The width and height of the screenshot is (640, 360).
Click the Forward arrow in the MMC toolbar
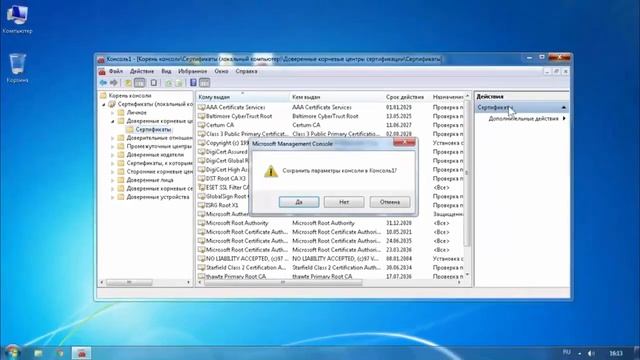(x=114, y=83)
